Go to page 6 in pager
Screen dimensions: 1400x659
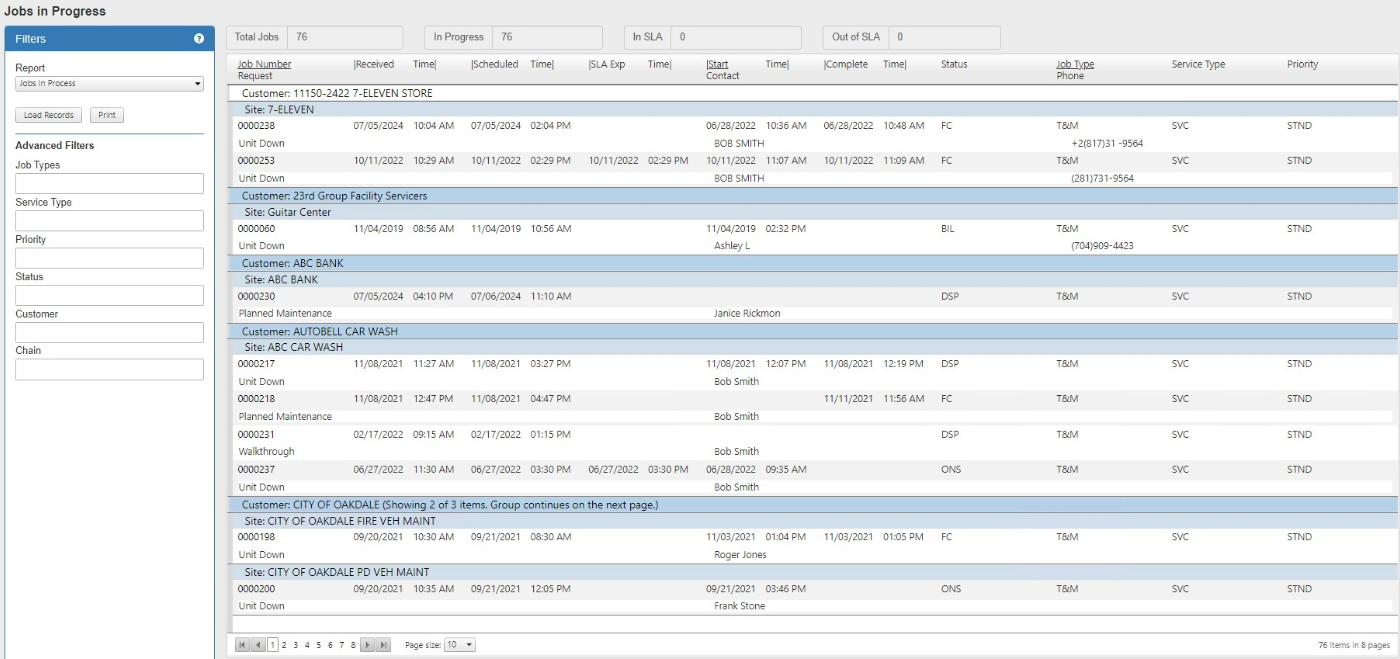pyautogui.click(x=330, y=645)
